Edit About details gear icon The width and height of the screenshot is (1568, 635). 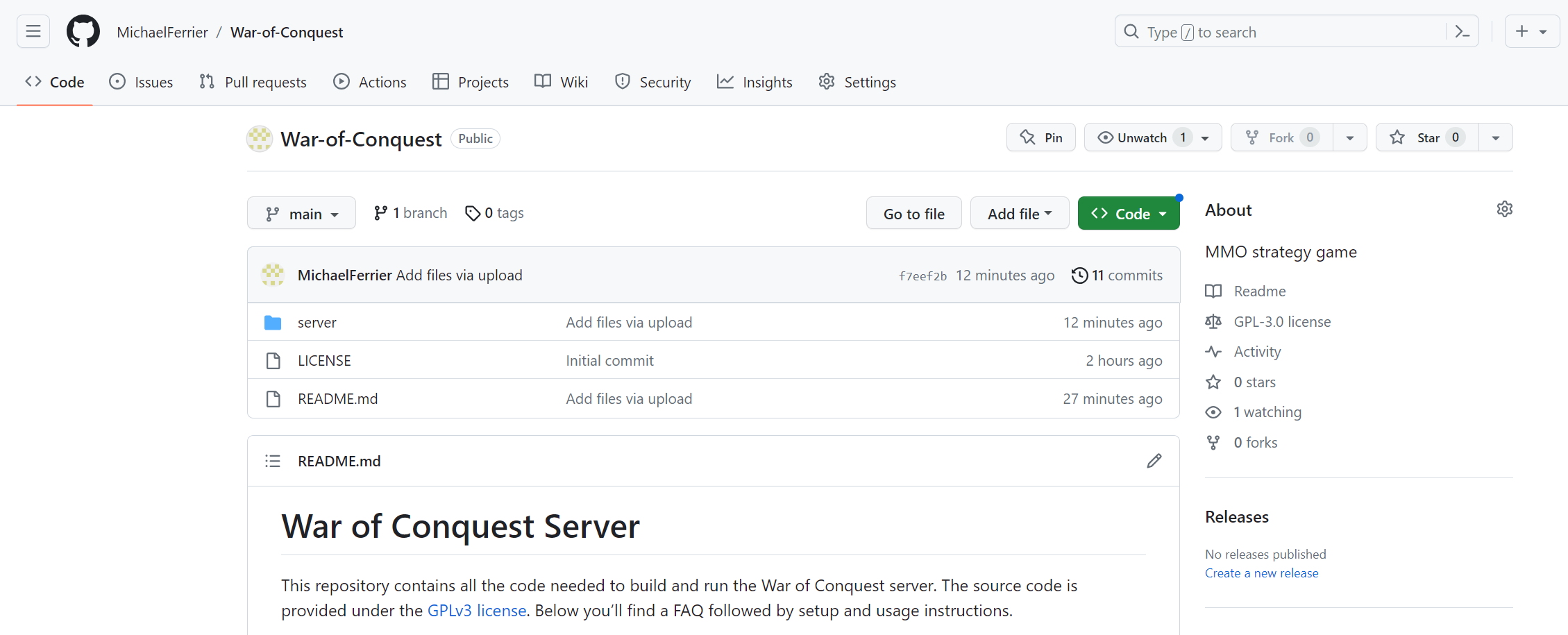[1504, 209]
